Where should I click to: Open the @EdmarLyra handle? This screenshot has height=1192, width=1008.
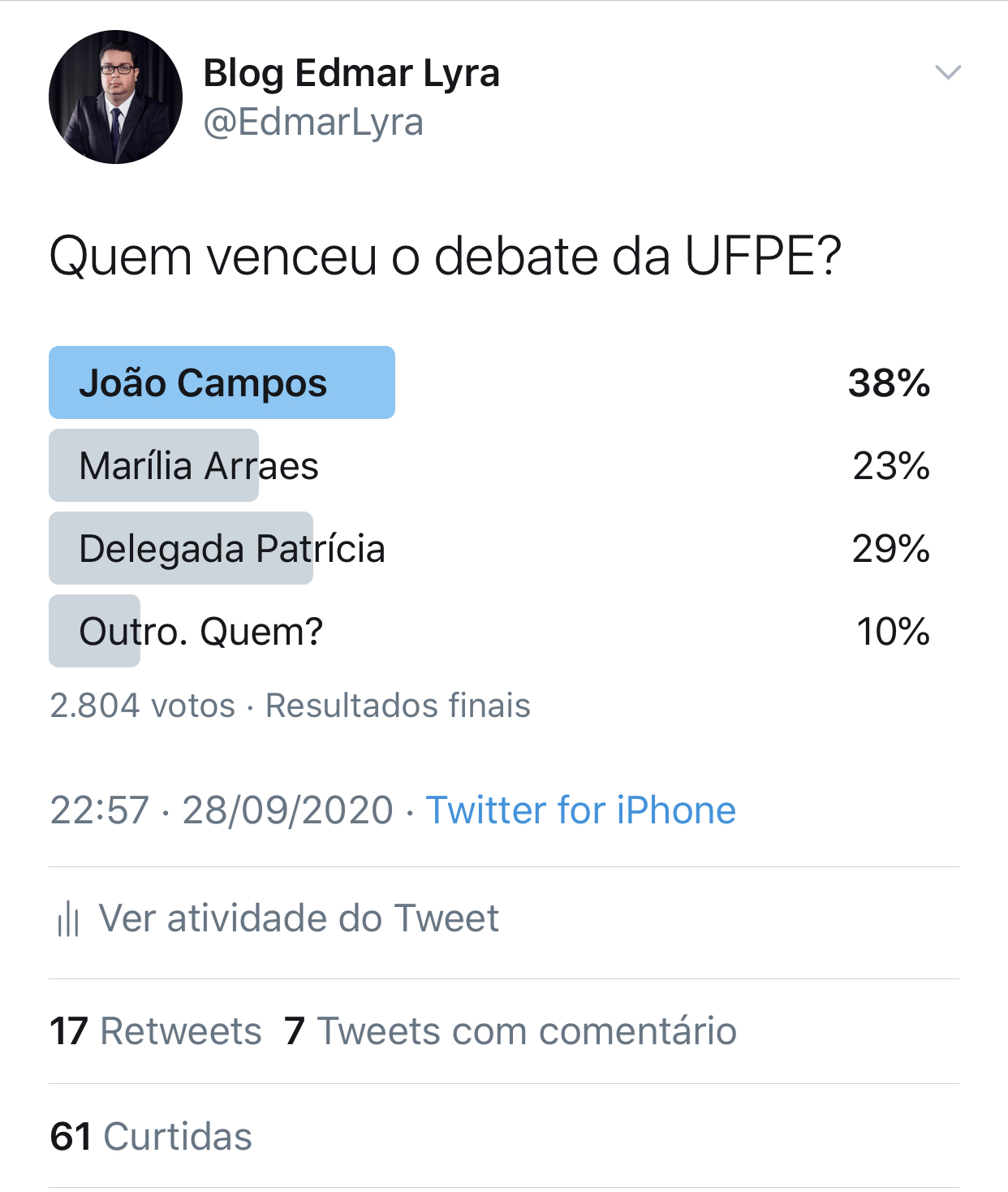[x=312, y=123]
